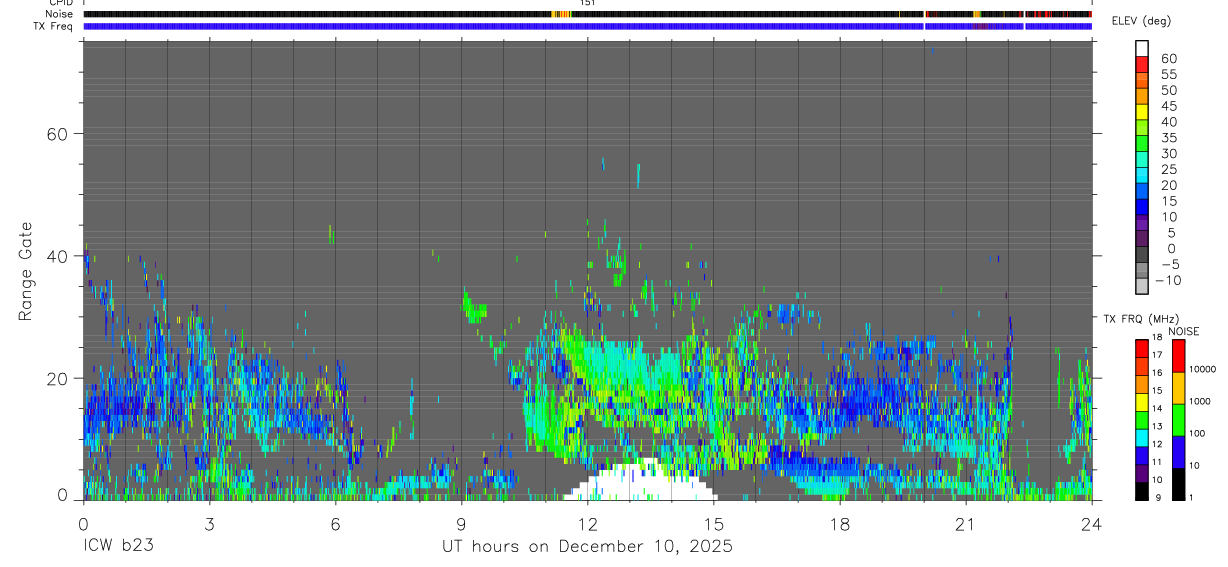Click the 21 hour tick label

tap(965, 524)
